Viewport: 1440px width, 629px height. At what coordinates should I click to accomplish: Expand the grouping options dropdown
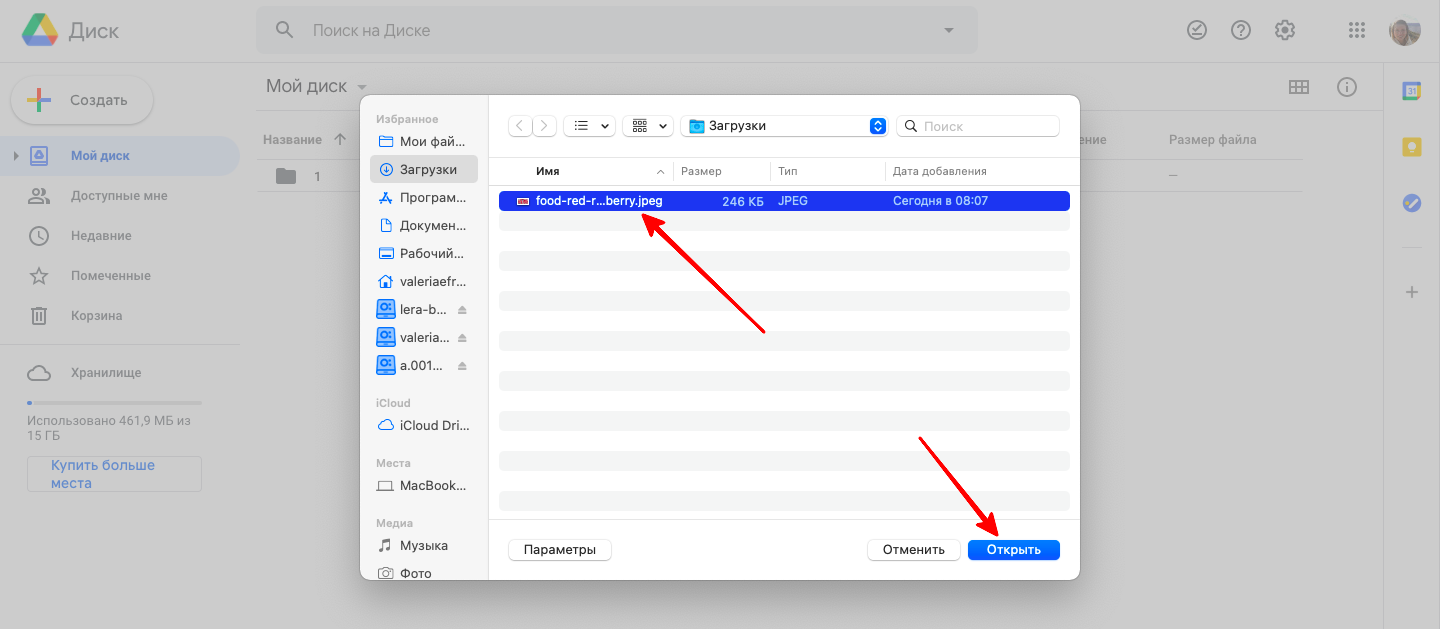(x=647, y=126)
